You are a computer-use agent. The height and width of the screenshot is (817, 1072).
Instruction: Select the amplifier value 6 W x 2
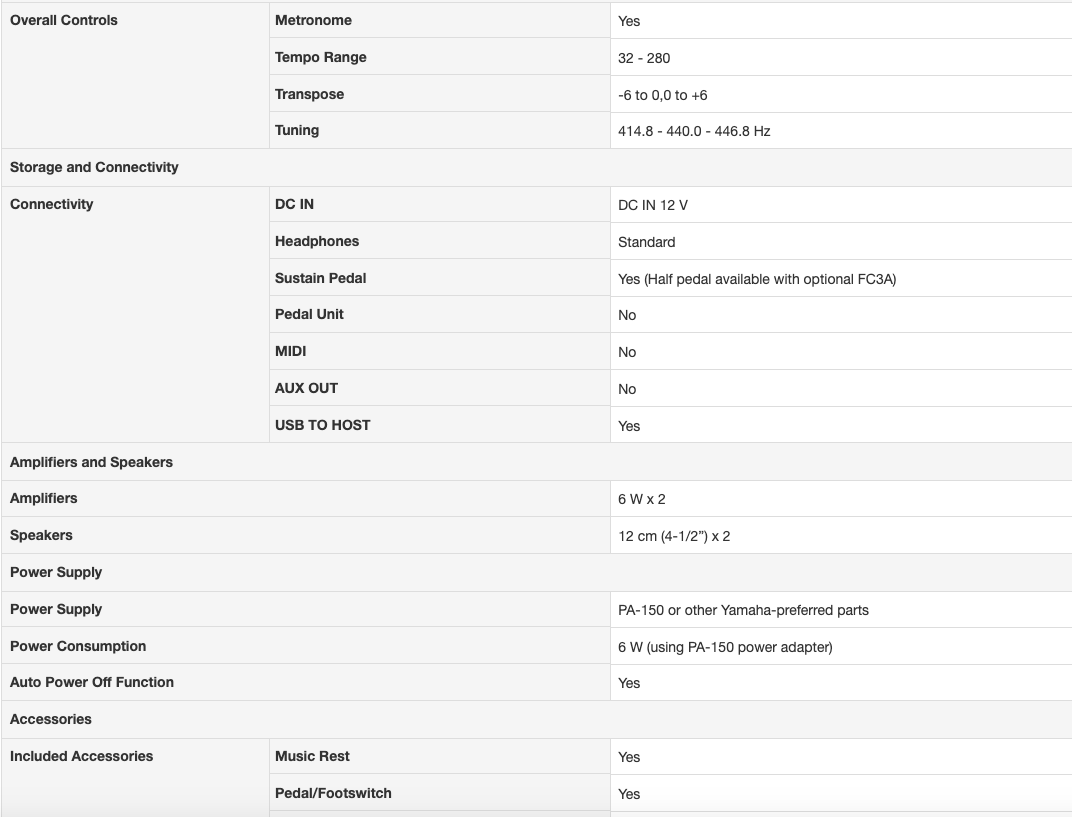click(641, 499)
